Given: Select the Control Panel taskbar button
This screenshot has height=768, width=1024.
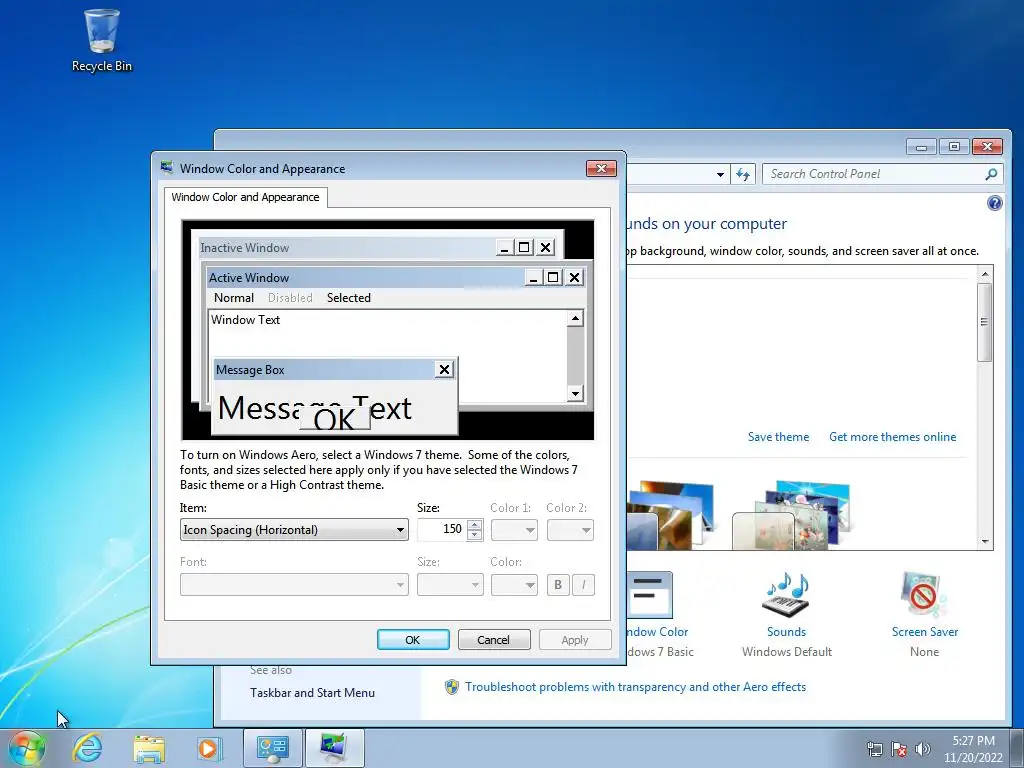Looking at the screenshot, I should [272, 748].
